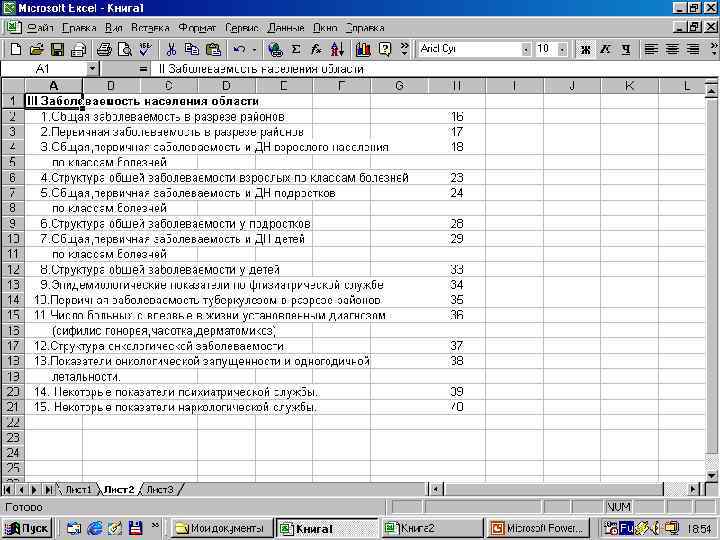Open the Office Assistant help icon
This screenshot has height=540, width=720.
(385, 49)
